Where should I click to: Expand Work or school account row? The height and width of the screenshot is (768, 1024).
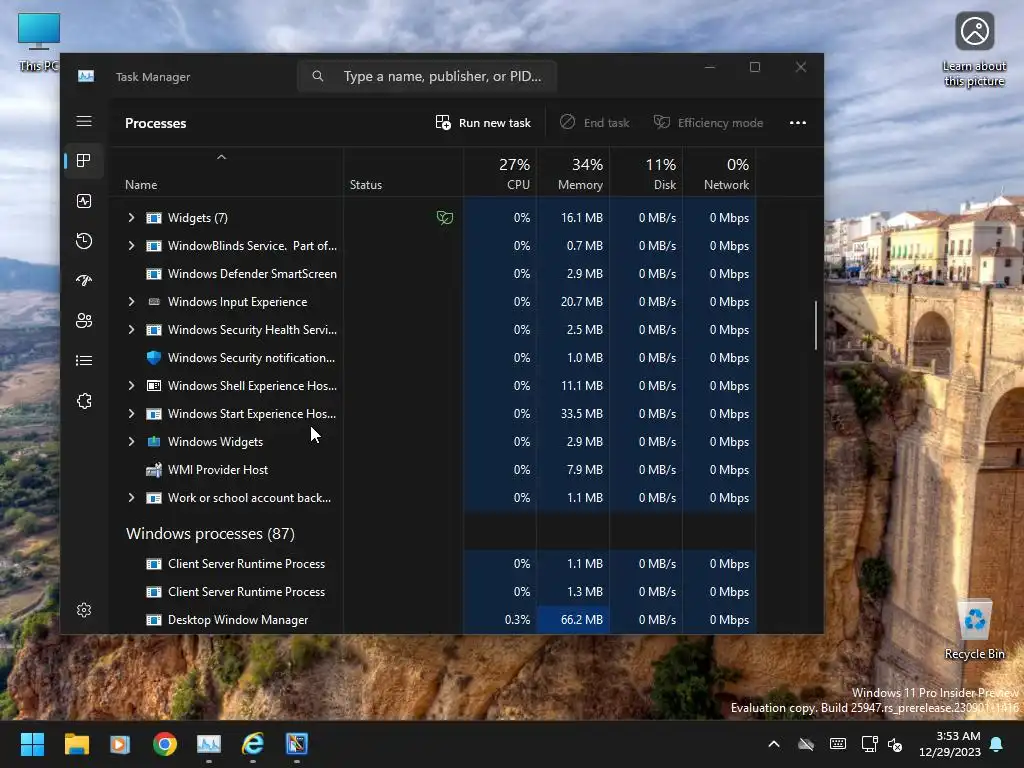pos(131,498)
